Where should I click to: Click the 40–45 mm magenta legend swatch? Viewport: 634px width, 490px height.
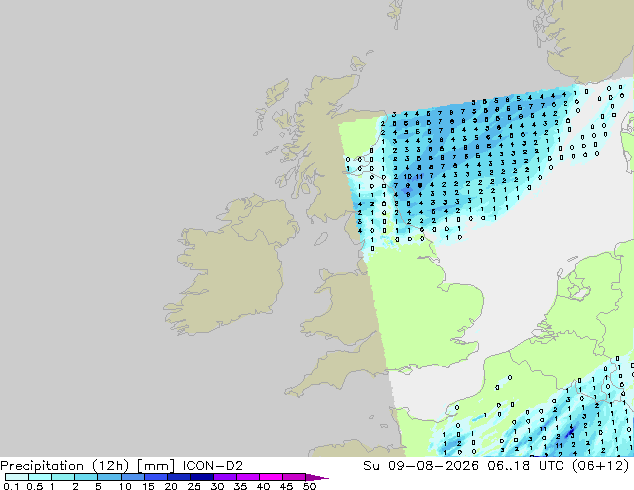pos(271,477)
